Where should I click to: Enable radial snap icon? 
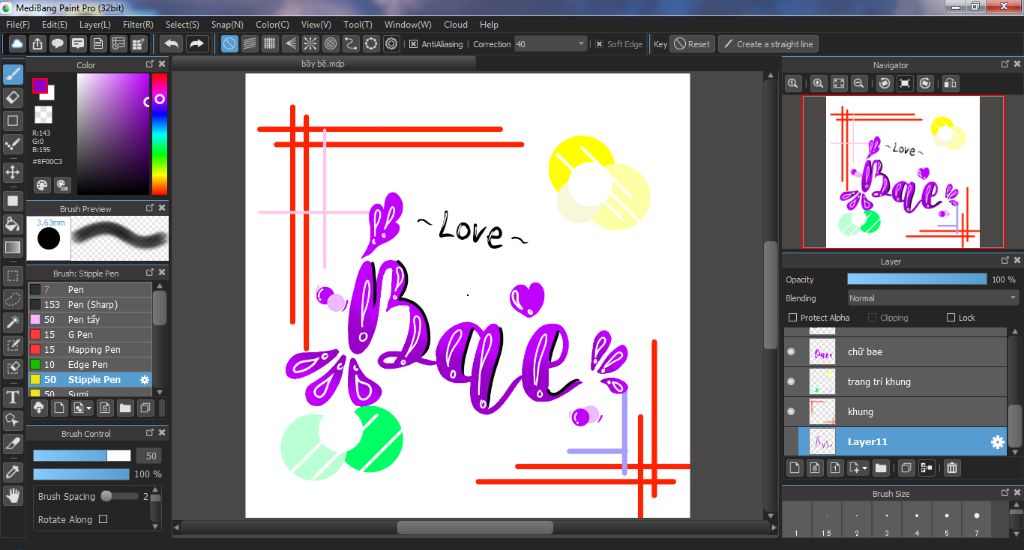point(310,44)
